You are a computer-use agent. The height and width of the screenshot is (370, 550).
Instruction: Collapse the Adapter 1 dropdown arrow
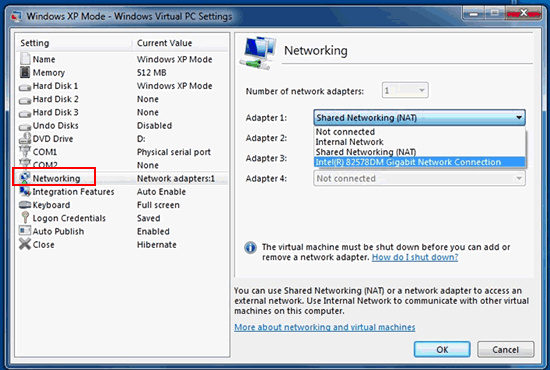519,117
